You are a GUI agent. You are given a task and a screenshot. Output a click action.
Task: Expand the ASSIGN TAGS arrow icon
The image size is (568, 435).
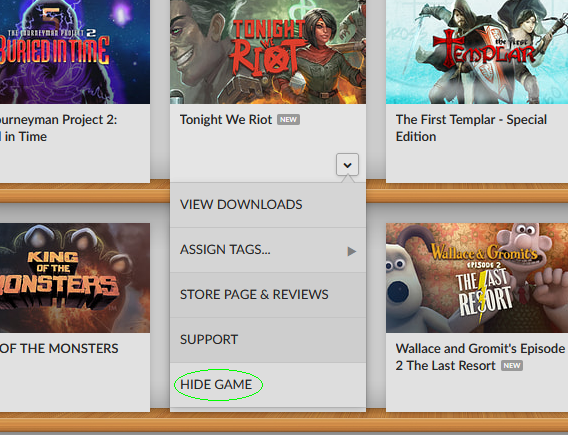point(351,251)
